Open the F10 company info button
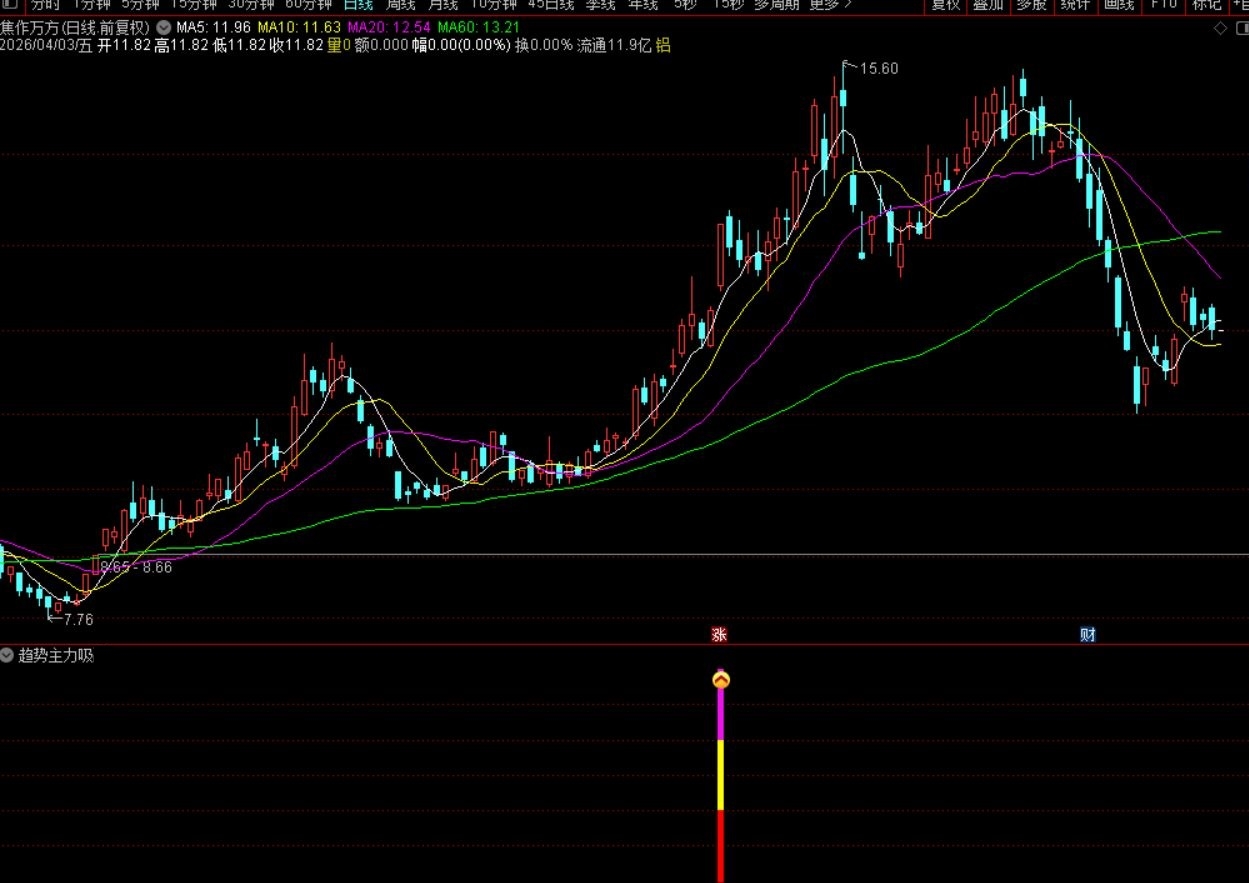 (x=1163, y=5)
